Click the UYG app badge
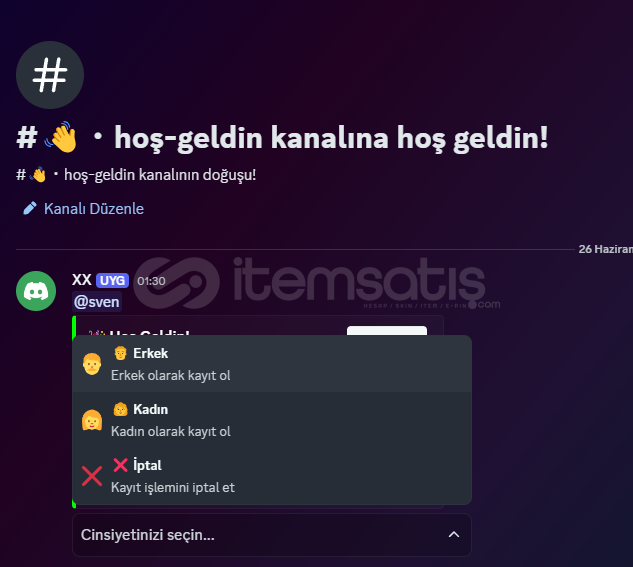Screen dimensions: 633x567 [x=112, y=280]
